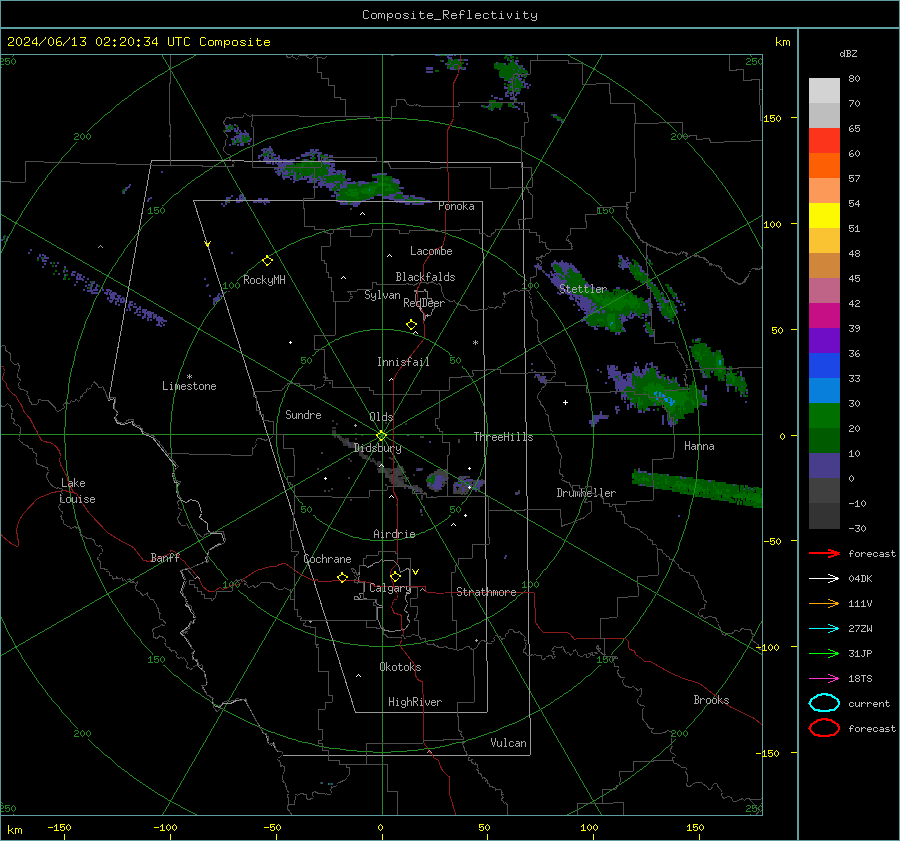Select the 80 dBZ color swatch
Image resolution: width=900 pixels, height=841 pixels.
pos(824,90)
